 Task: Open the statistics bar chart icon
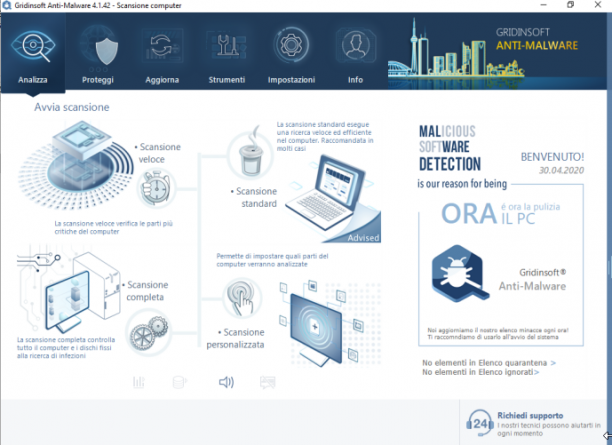coord(139,383)
